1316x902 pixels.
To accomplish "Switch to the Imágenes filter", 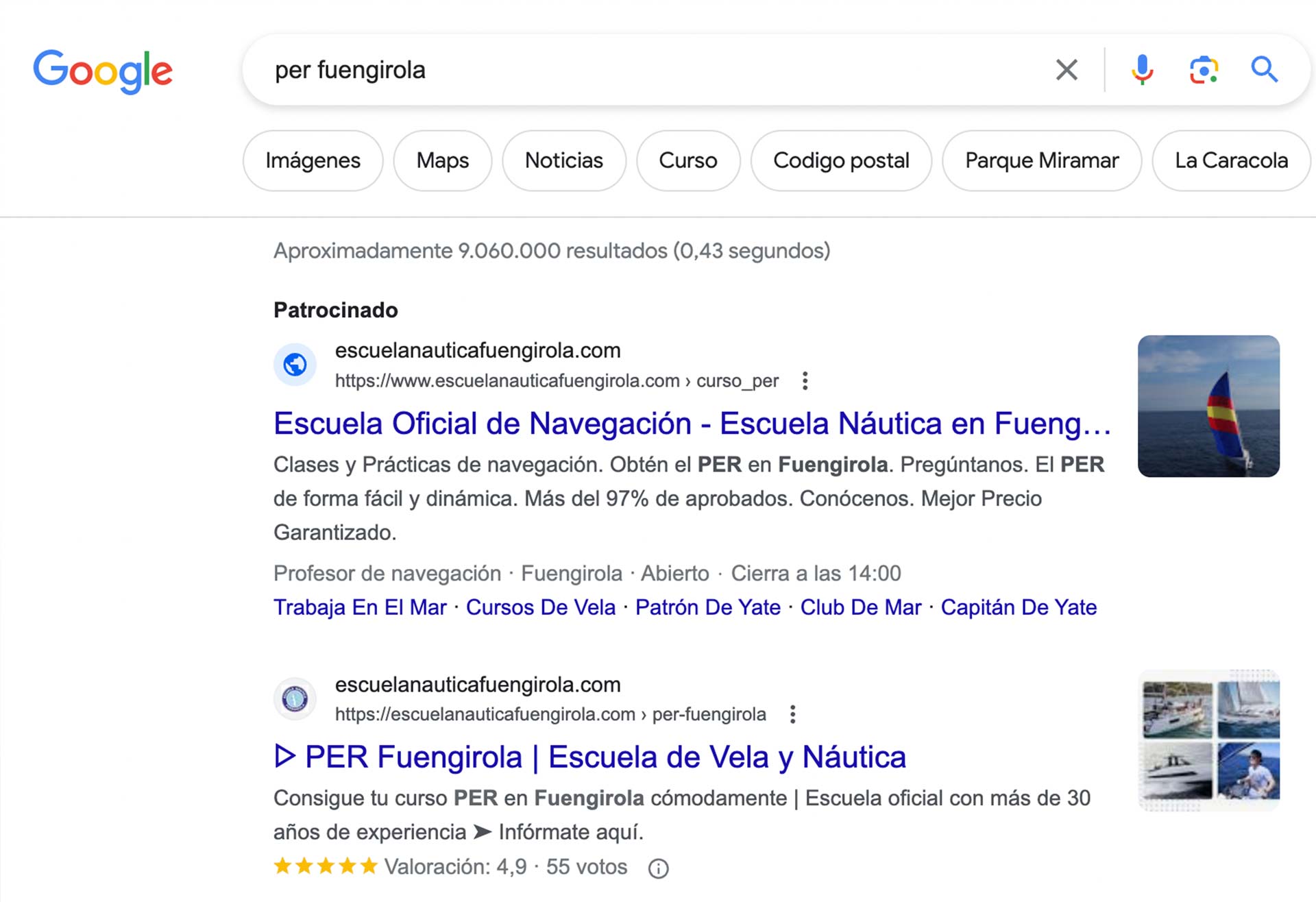I will 313,161.
